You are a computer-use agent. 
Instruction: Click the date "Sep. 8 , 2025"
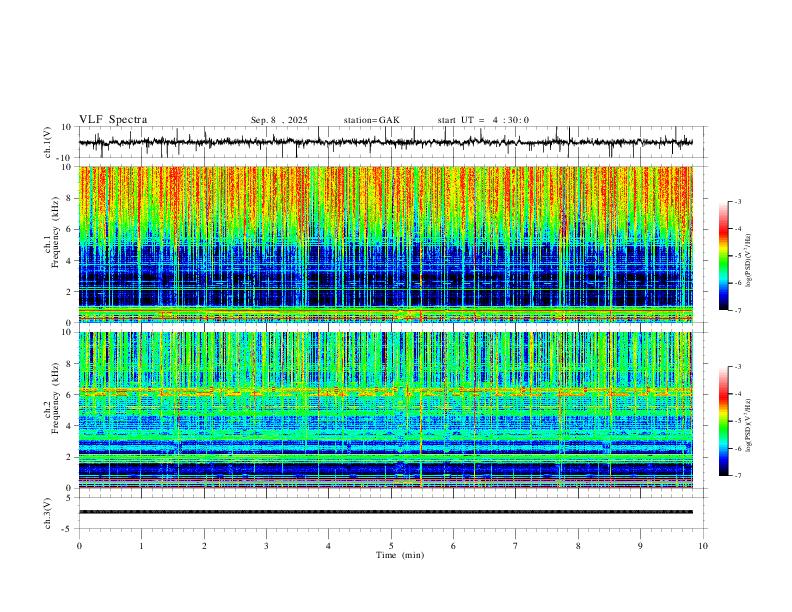[279, 120]
